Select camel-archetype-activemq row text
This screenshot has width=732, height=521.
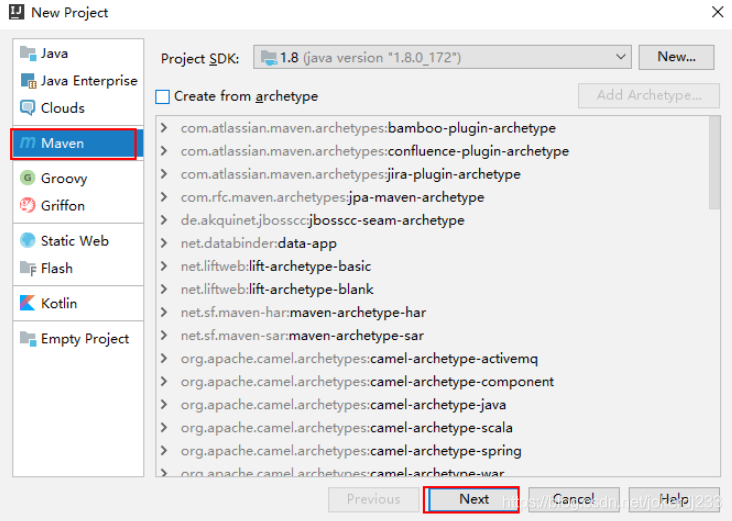[x=359, y=359]
